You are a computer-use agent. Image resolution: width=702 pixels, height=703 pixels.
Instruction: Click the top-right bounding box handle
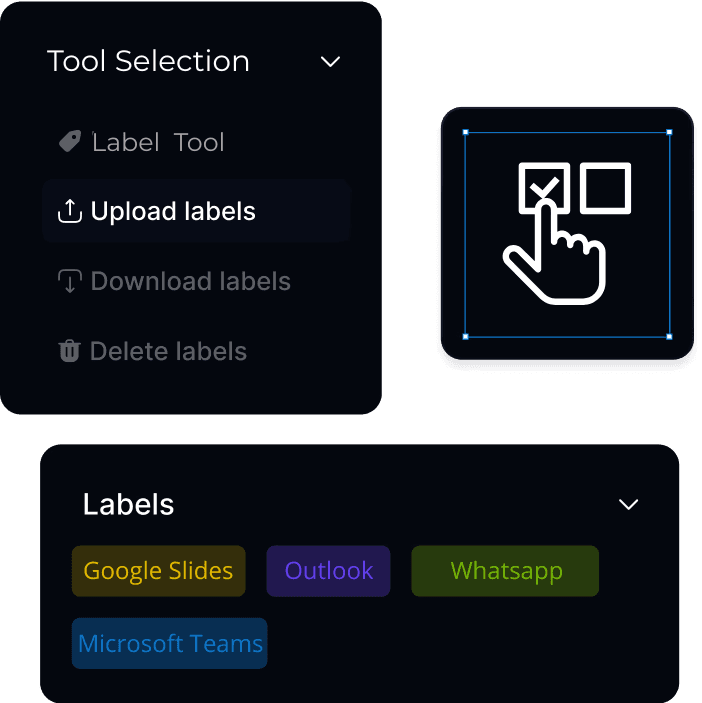coord(669,132)
